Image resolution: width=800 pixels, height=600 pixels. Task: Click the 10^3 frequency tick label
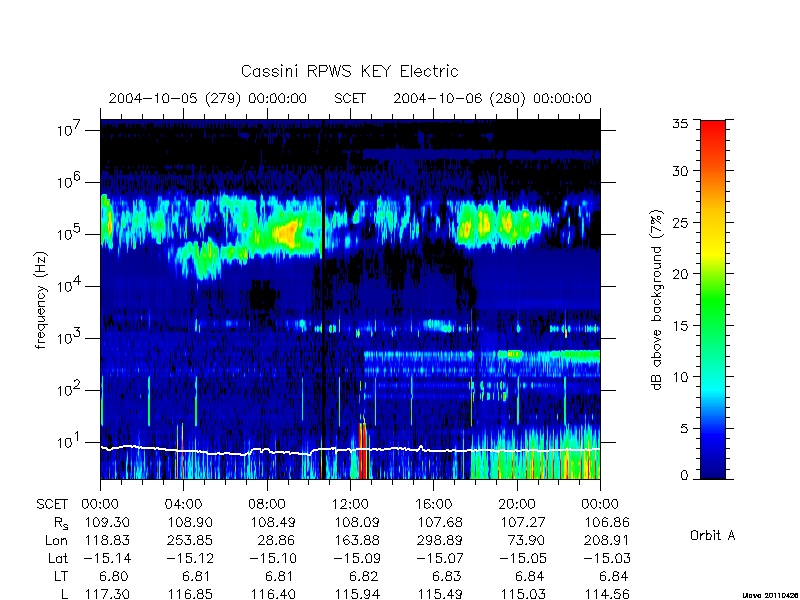click(70, 337)
